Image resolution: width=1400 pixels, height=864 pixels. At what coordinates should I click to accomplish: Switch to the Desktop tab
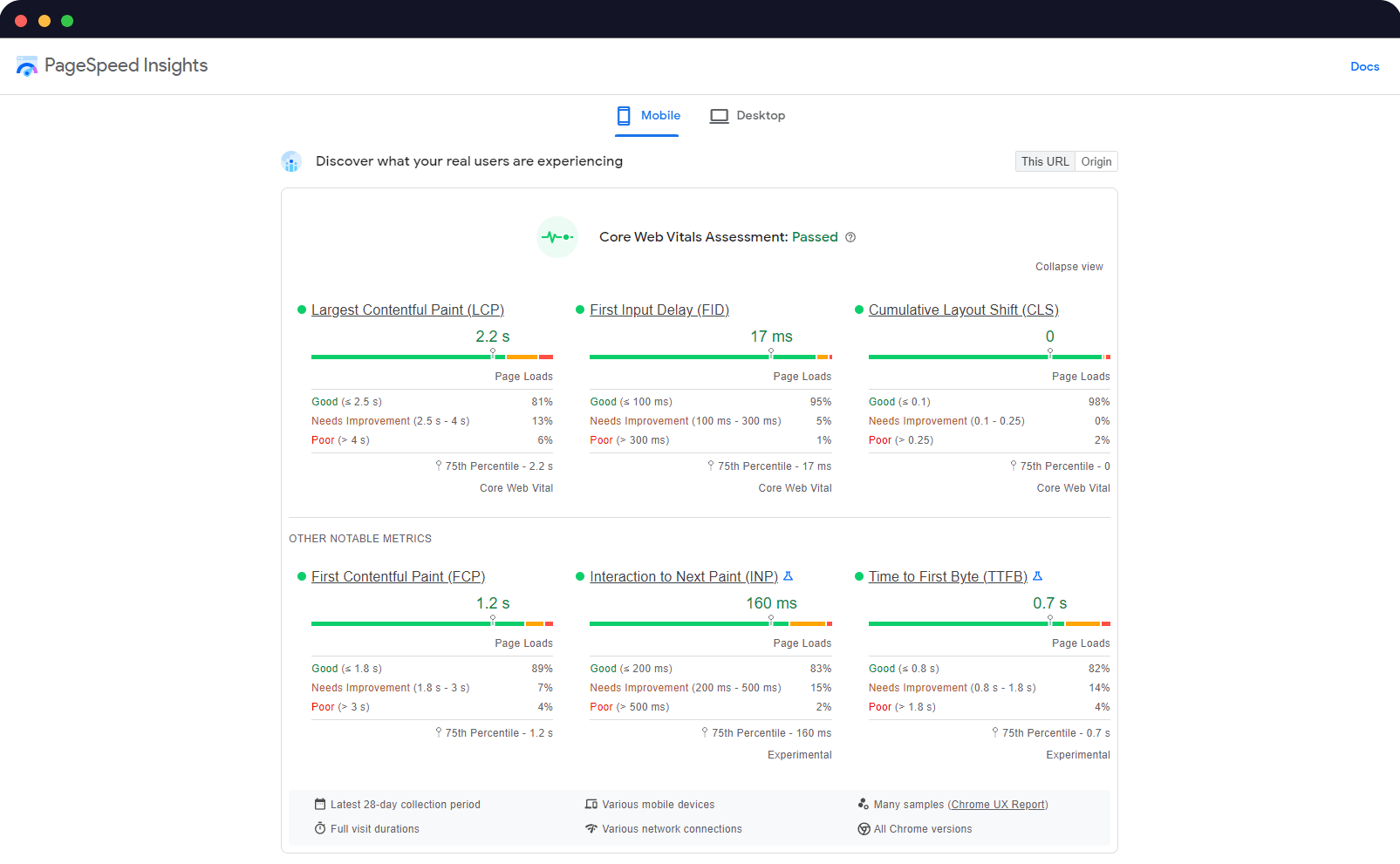(x=748, y=116)
